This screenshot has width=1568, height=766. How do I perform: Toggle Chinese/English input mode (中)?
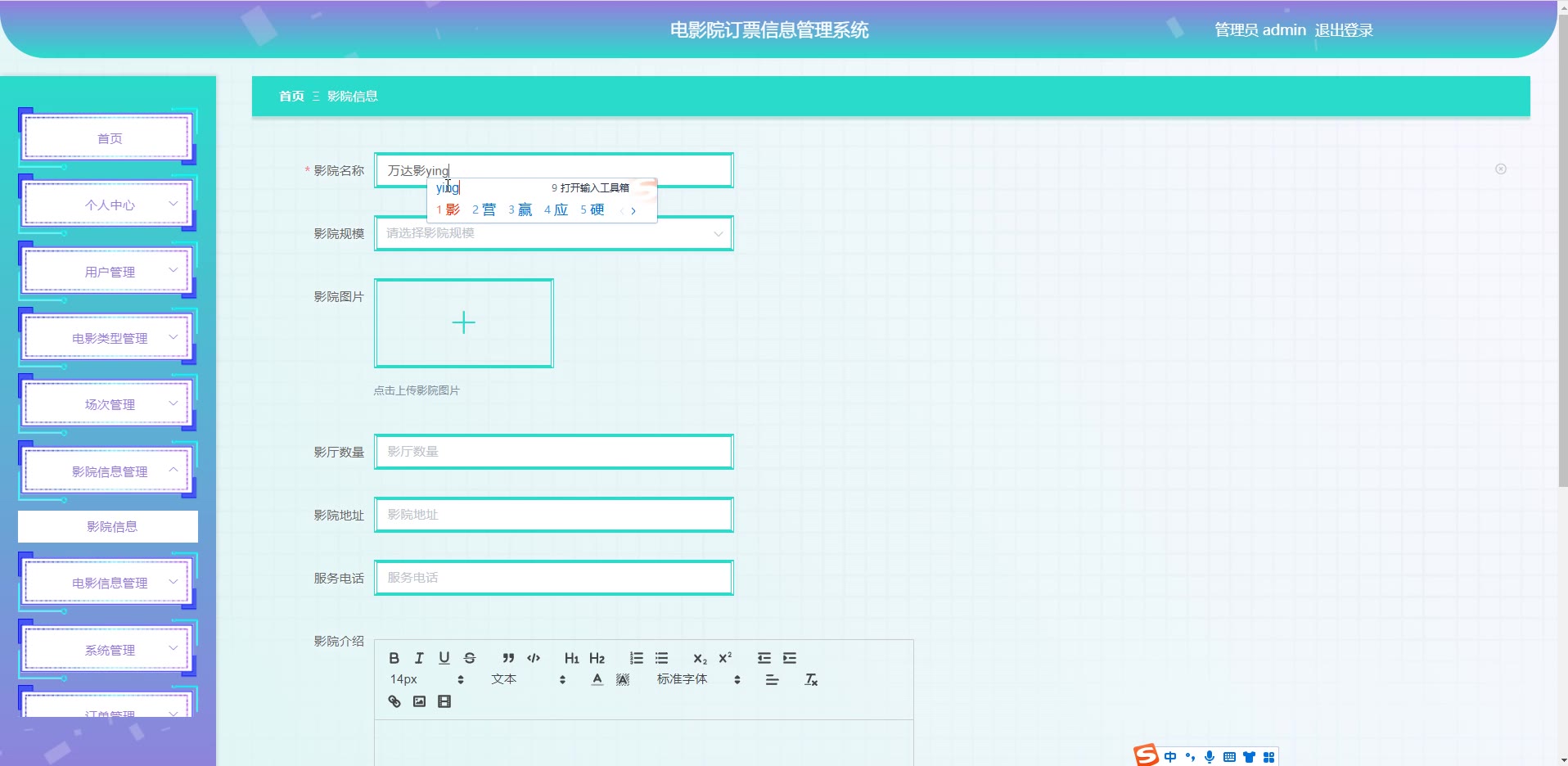(1170, 757)
